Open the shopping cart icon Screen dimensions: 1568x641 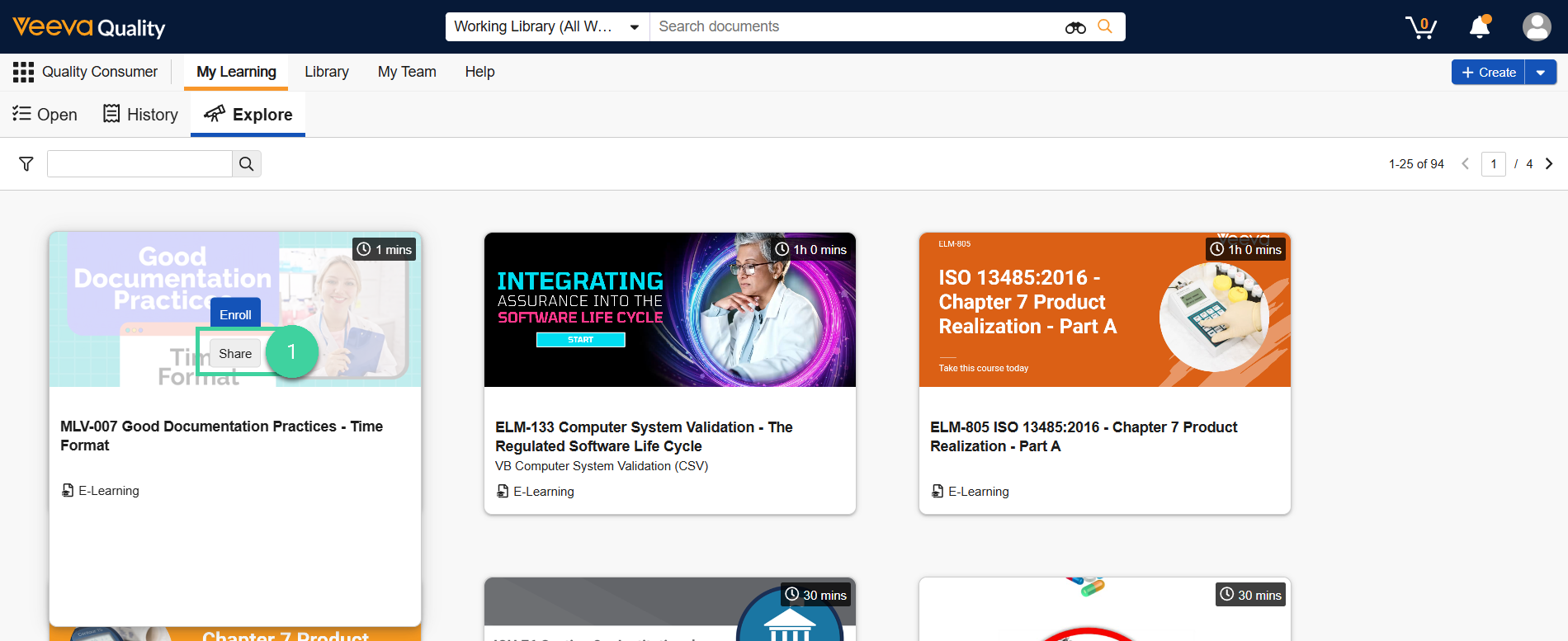point(1421,27)
